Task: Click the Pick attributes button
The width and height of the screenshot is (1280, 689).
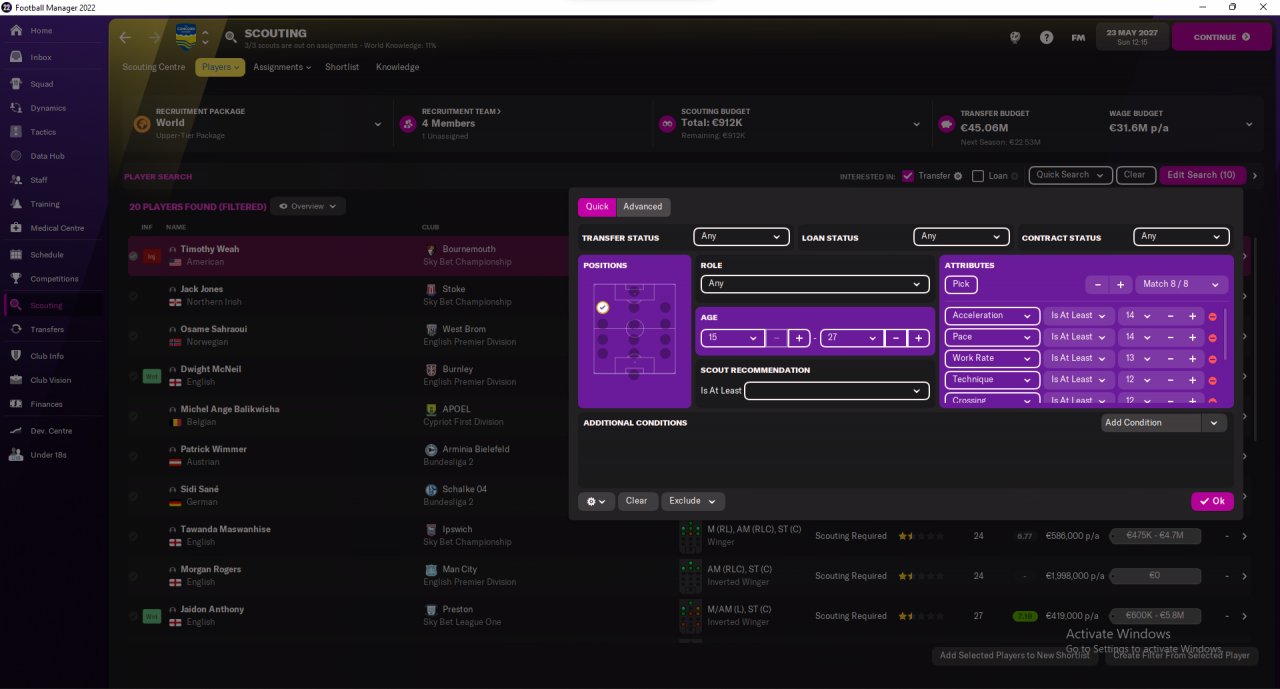Action: point(961,284)
